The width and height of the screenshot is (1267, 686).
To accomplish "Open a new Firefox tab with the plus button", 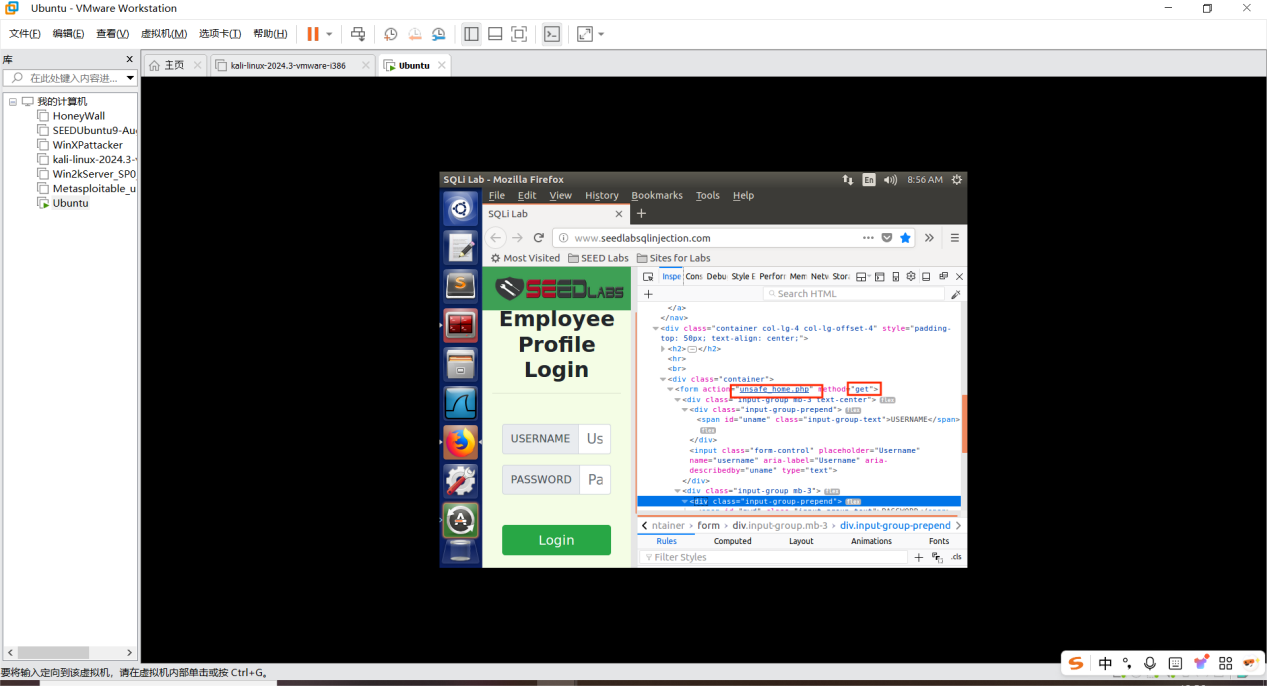I will [642, 214].
